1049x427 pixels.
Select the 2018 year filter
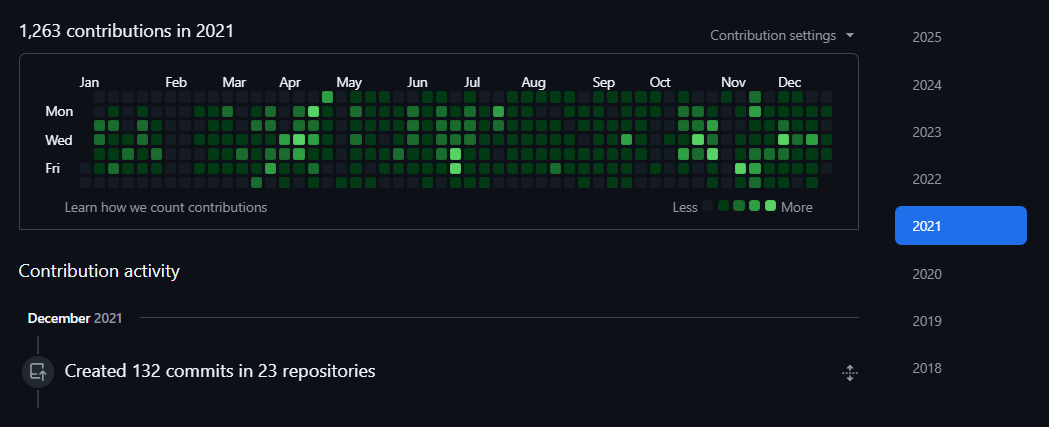coord(927,368)
